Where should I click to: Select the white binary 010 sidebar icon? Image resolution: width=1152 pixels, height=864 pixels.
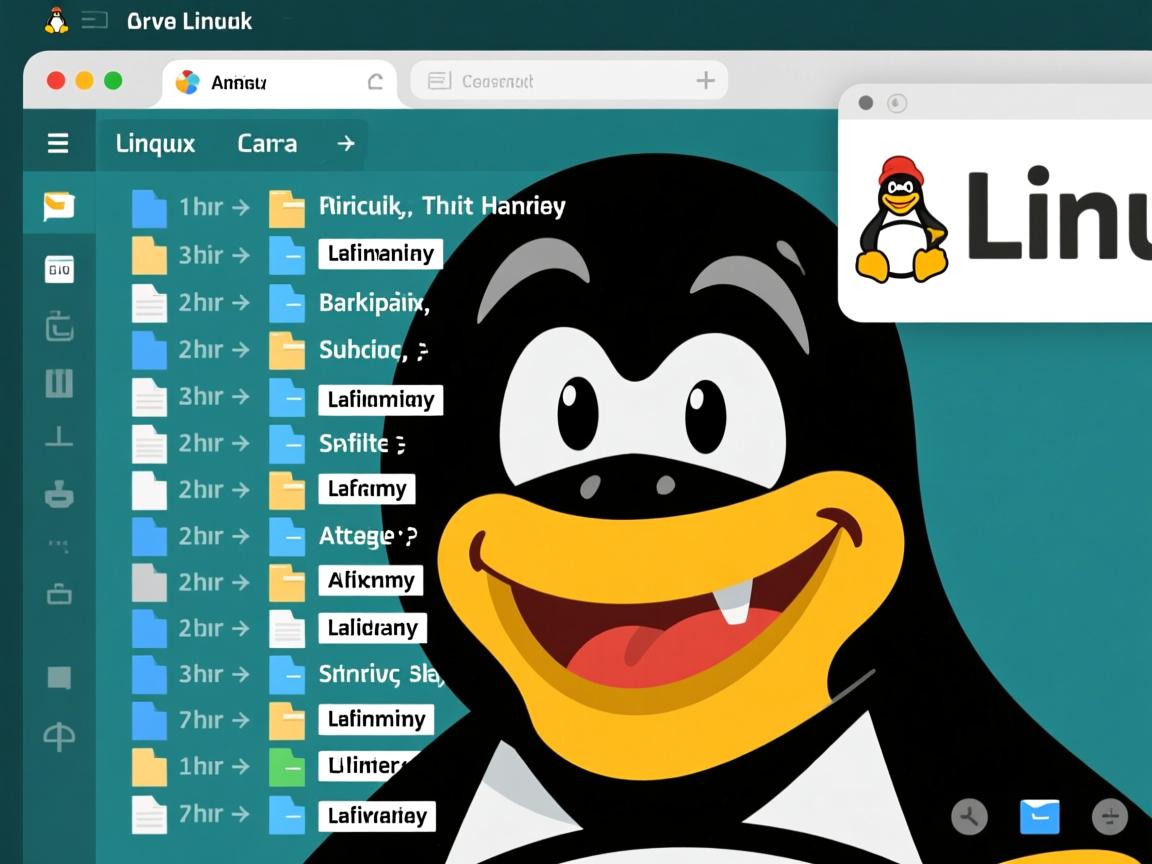coord(59,268)
